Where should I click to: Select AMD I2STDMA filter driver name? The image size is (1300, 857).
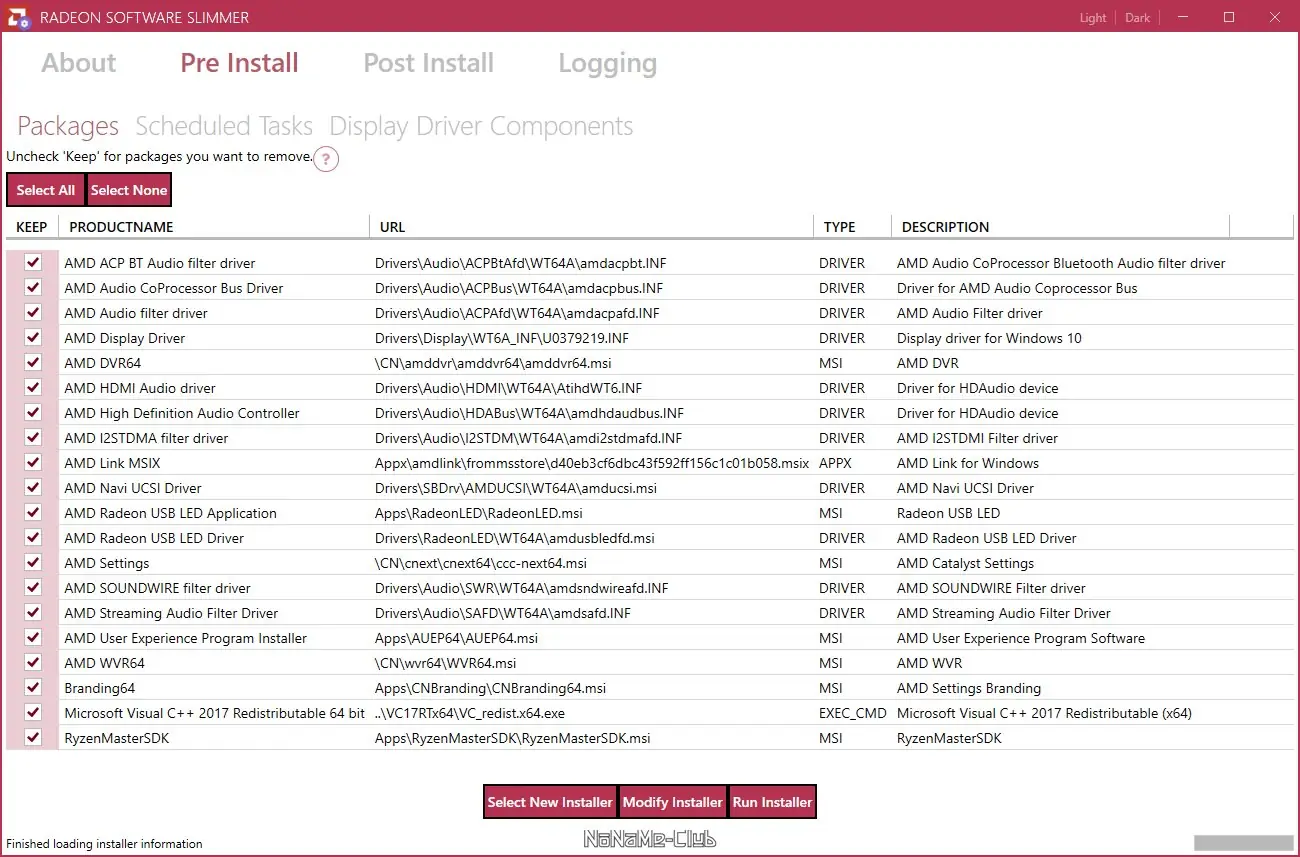[x=146, y=438]
